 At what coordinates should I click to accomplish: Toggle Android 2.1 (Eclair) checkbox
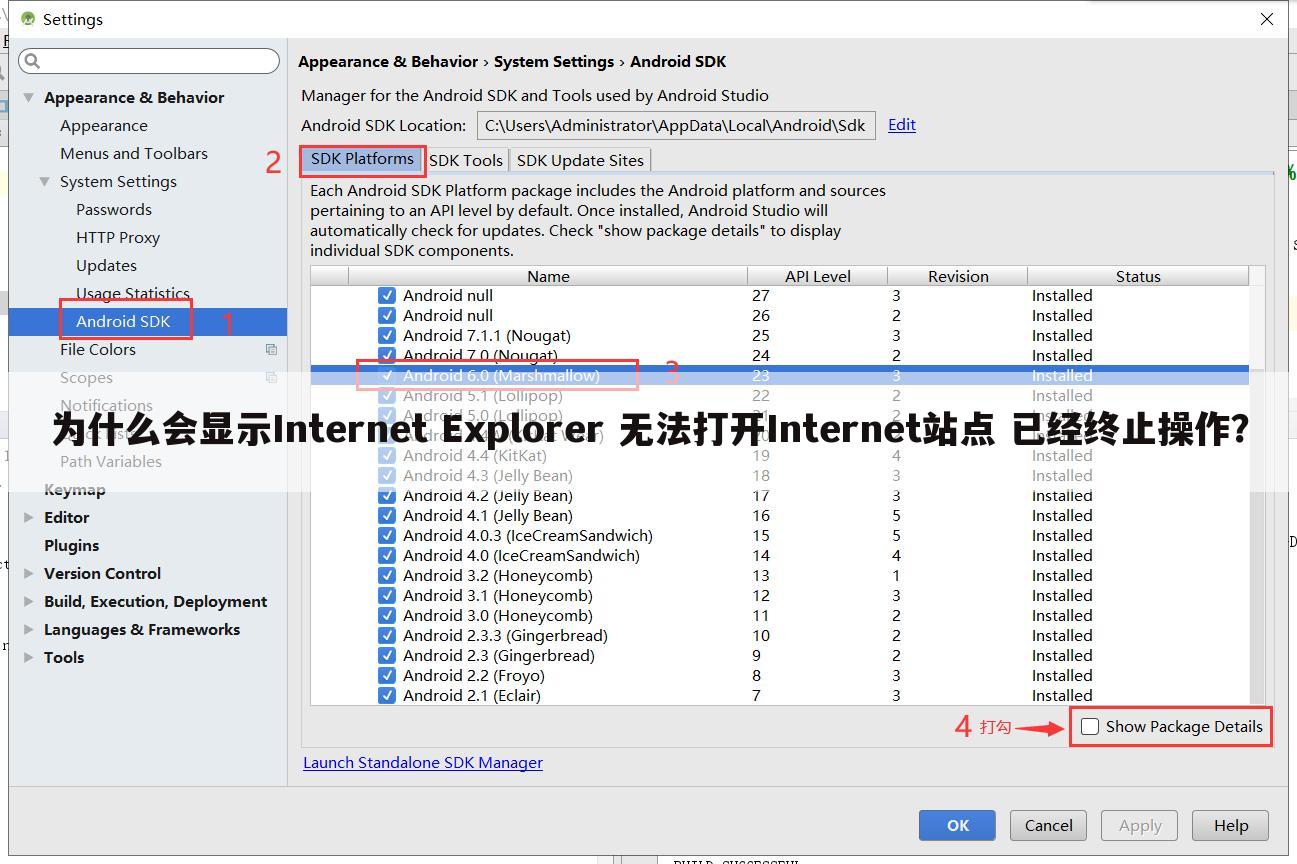pos(387,695)
